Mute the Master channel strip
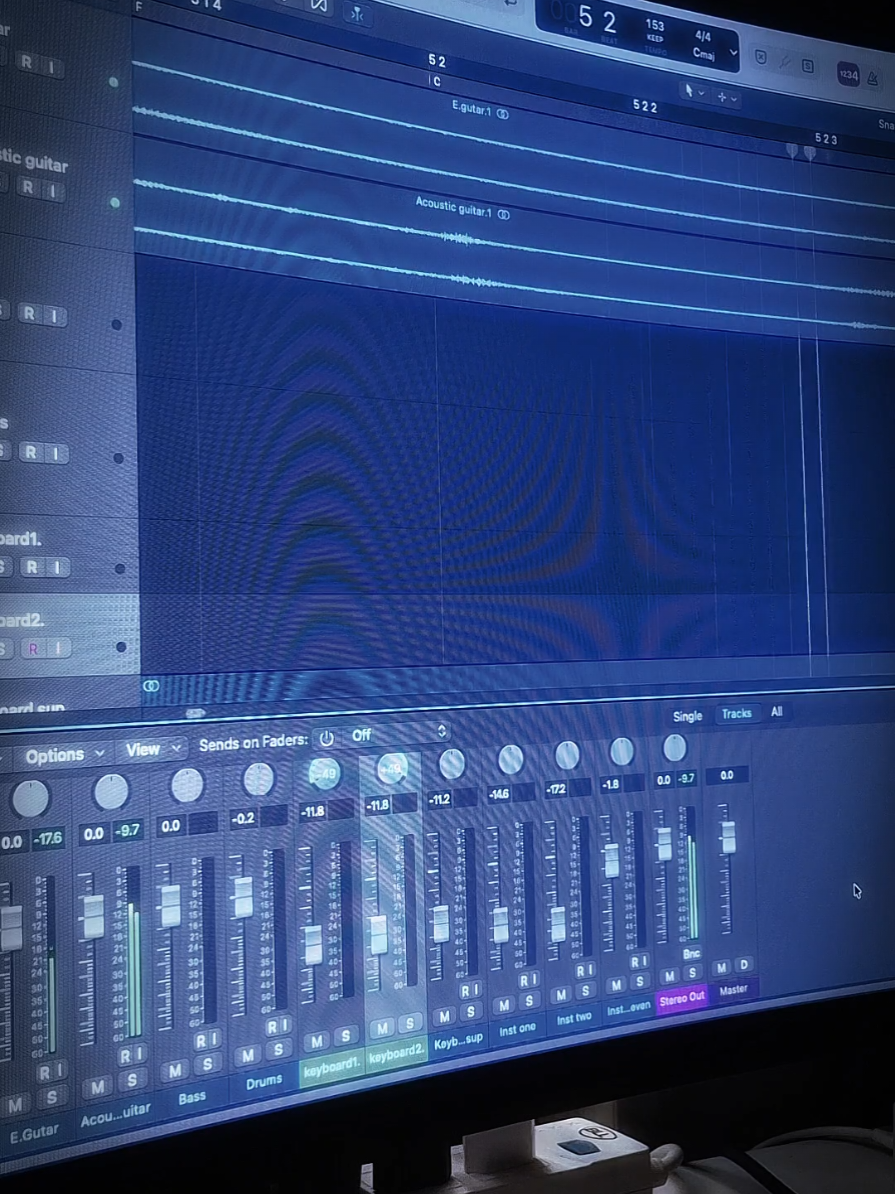 click(x=721, y=967)
